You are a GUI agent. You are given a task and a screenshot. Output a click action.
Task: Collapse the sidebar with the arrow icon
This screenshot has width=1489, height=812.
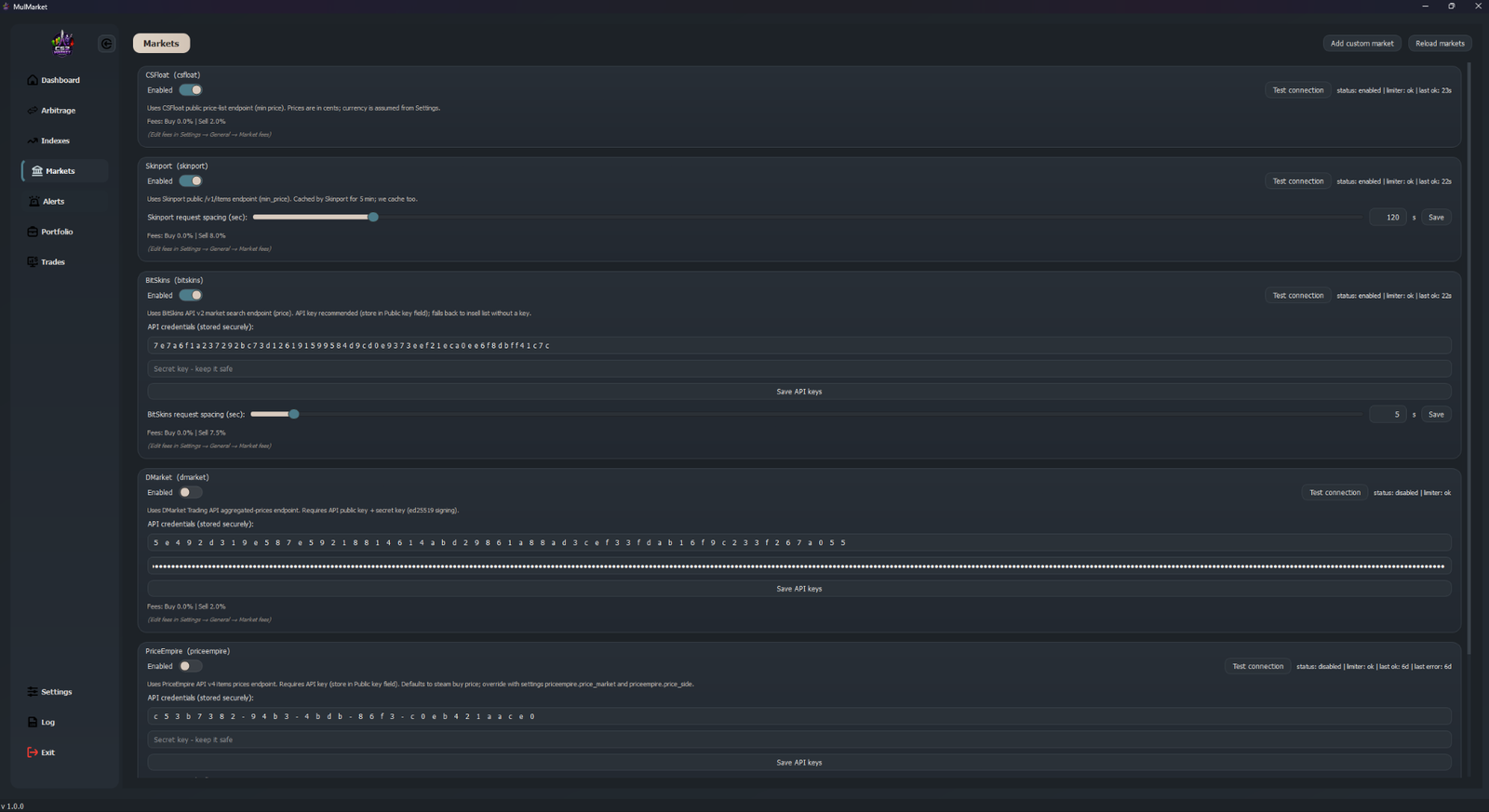[106, 44]
